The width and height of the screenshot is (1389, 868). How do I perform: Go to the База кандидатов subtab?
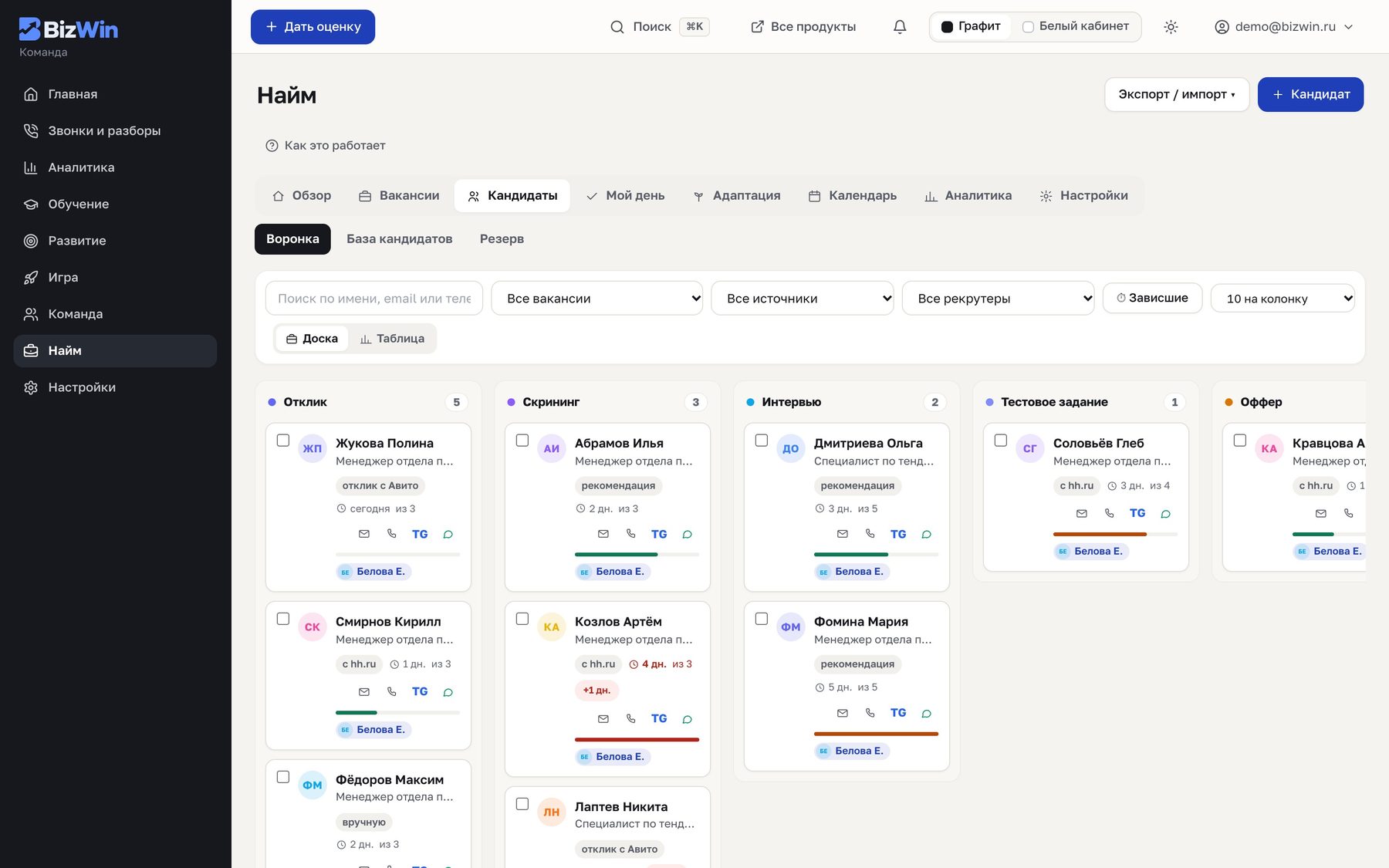400,239
